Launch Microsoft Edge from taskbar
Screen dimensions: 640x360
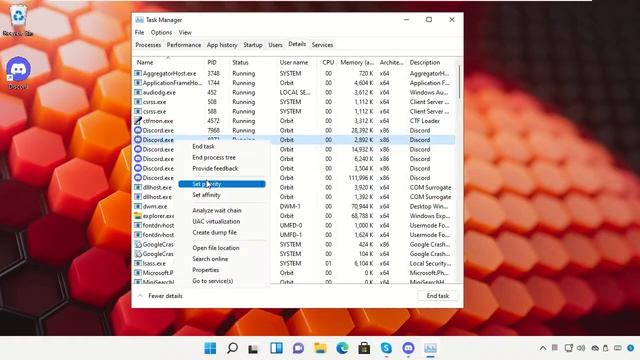[x=342, y=348]
